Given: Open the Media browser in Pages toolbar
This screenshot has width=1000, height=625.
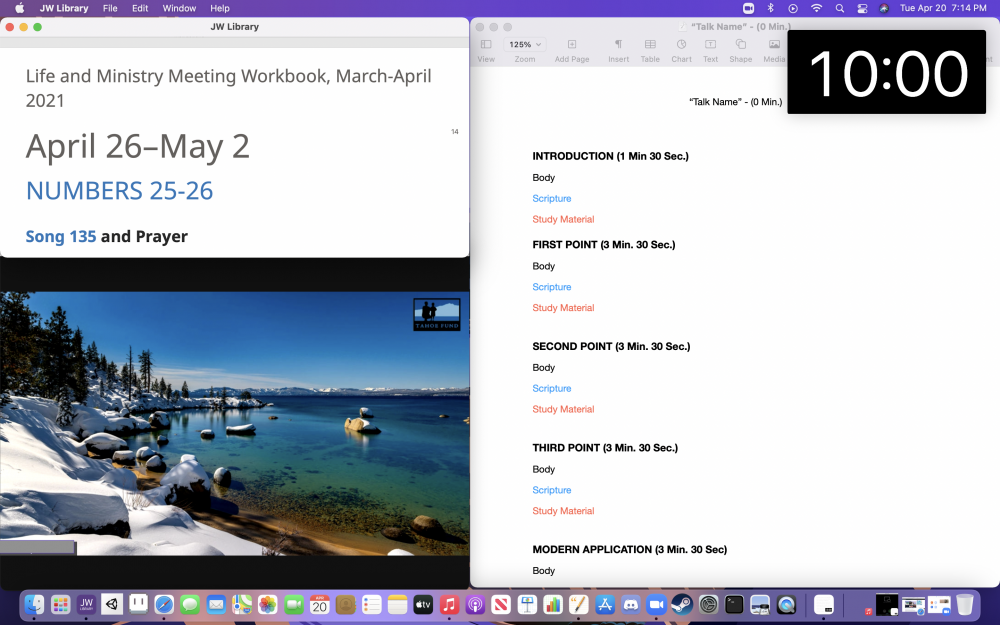Looking at the screenshot, I should (774, 45).
